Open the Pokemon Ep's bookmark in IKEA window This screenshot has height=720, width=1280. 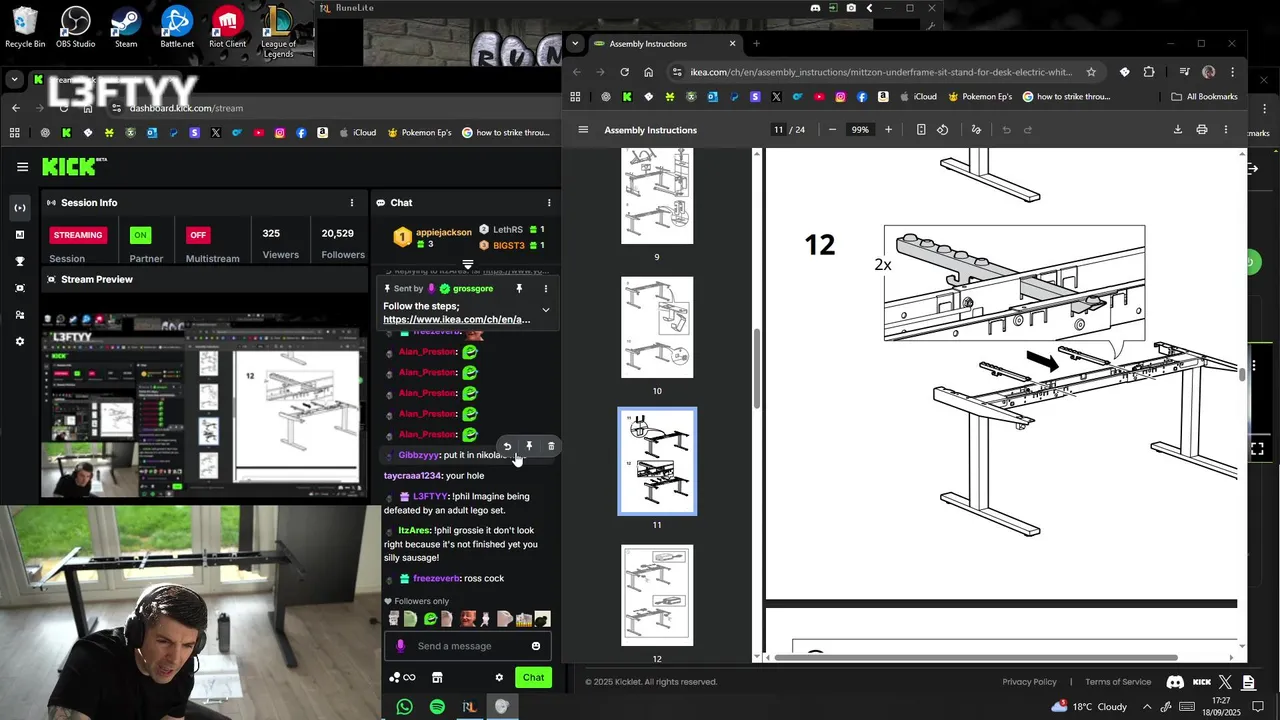pos(980,97)
